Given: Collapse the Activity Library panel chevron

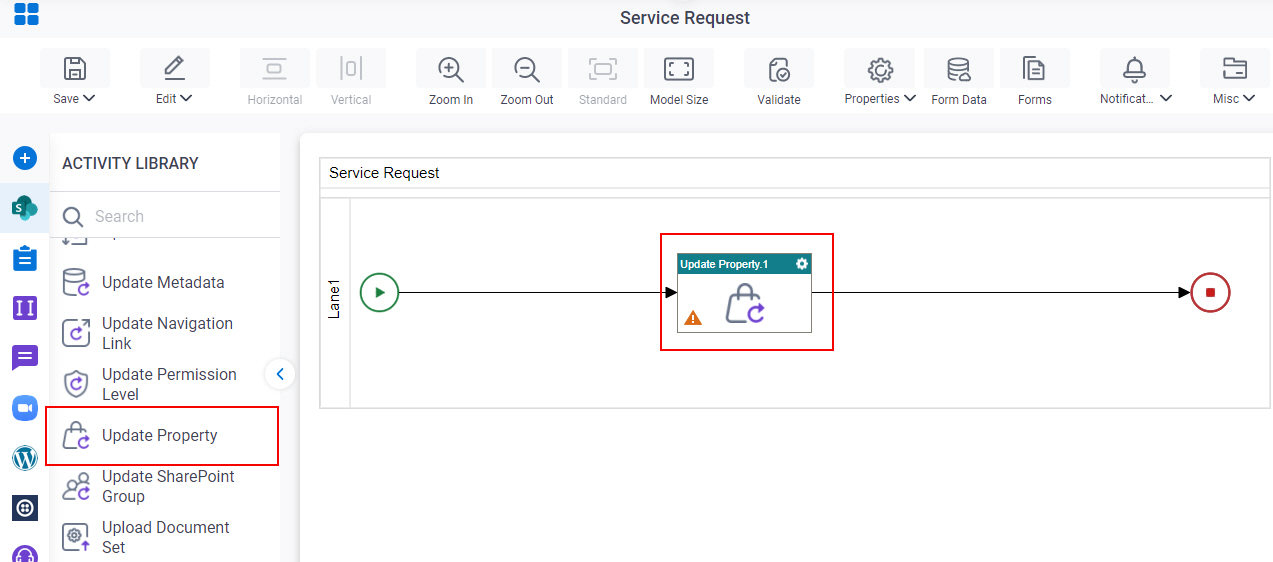Looking at the screenshot, I should click(280, 374).
